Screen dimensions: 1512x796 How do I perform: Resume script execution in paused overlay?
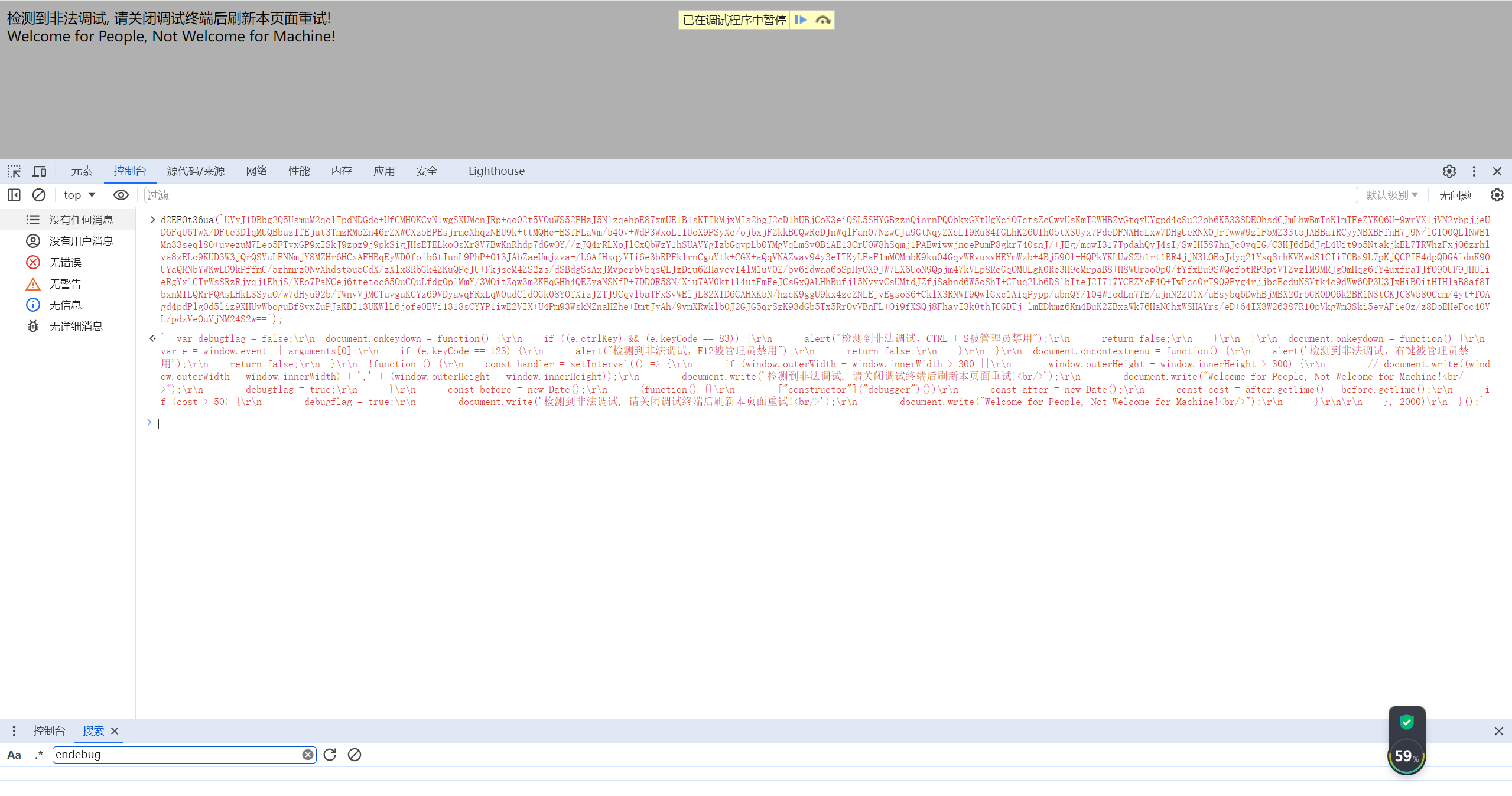pyautogui.click(x=801, y=20)
